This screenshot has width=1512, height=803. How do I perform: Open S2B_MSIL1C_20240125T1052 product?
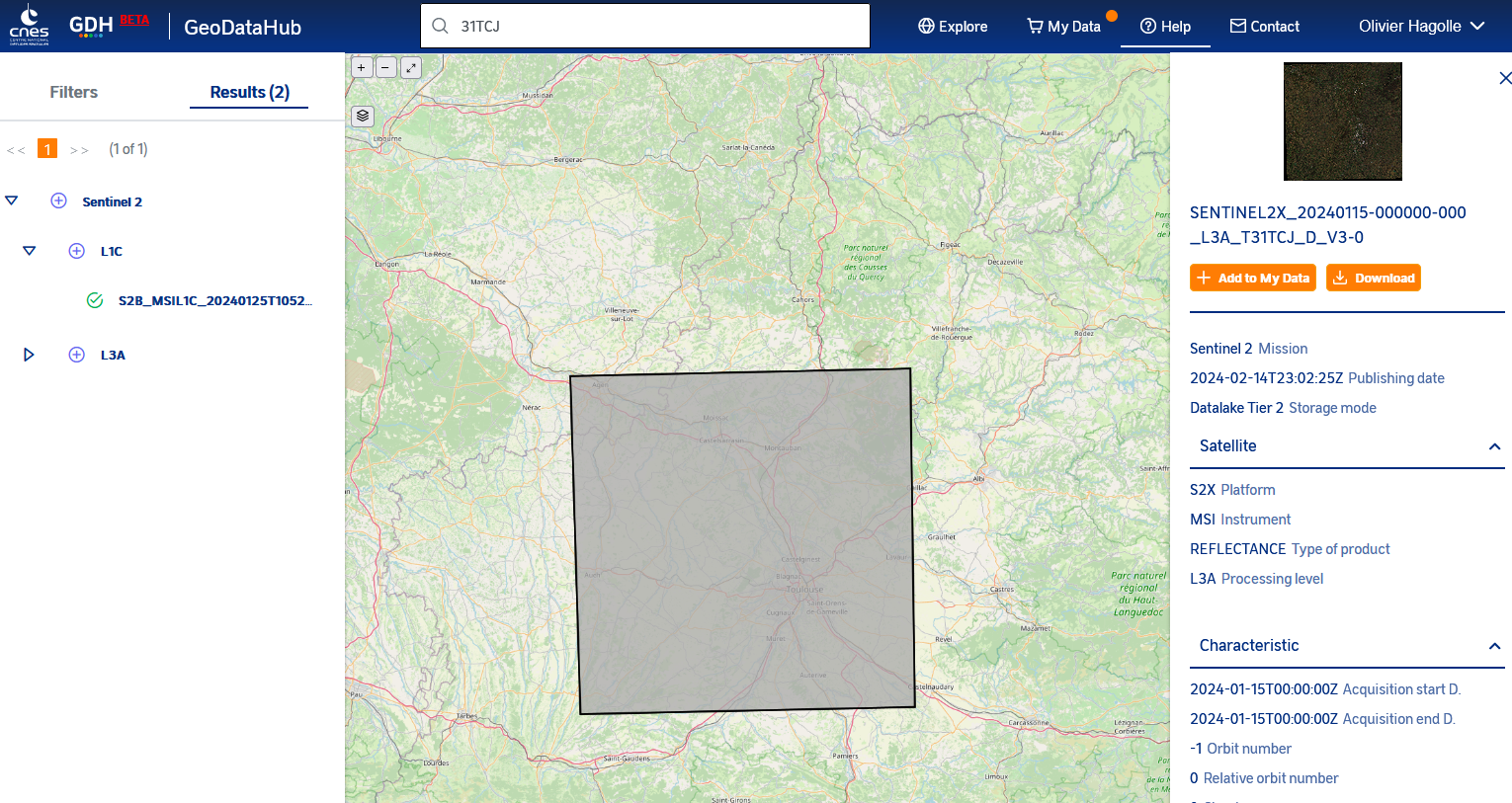[214, 300]
